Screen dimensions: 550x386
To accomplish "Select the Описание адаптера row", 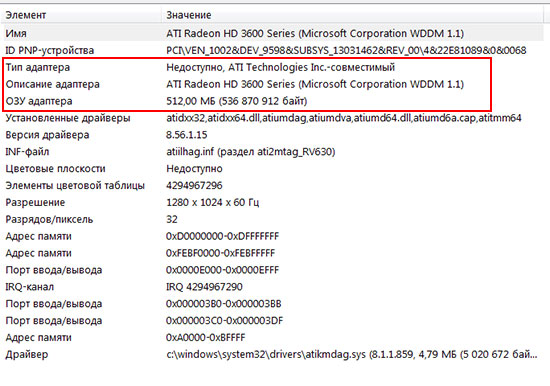I will pyautogui.click(x=53, y=84).
